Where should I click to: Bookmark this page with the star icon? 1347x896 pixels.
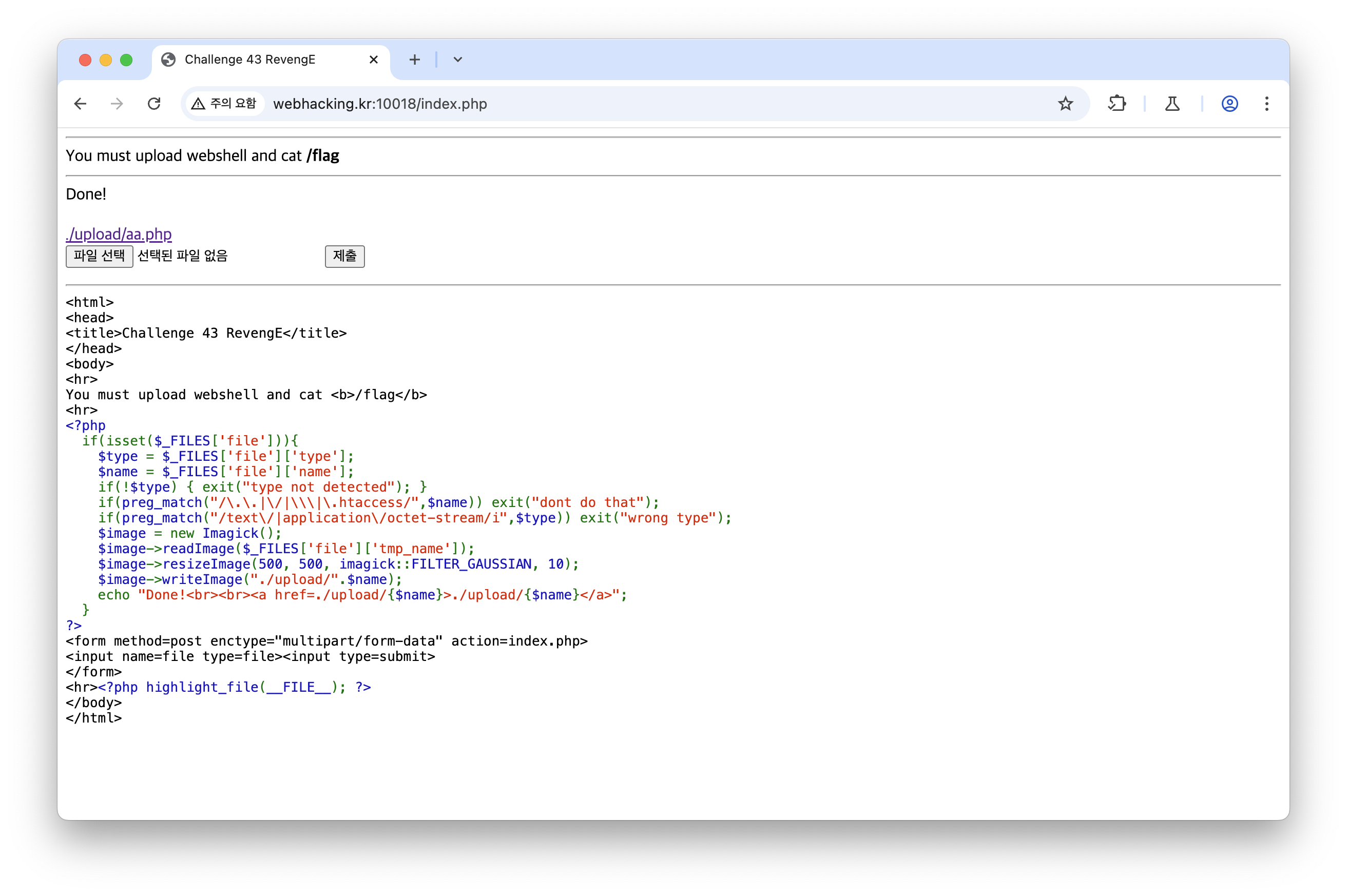1065,104
